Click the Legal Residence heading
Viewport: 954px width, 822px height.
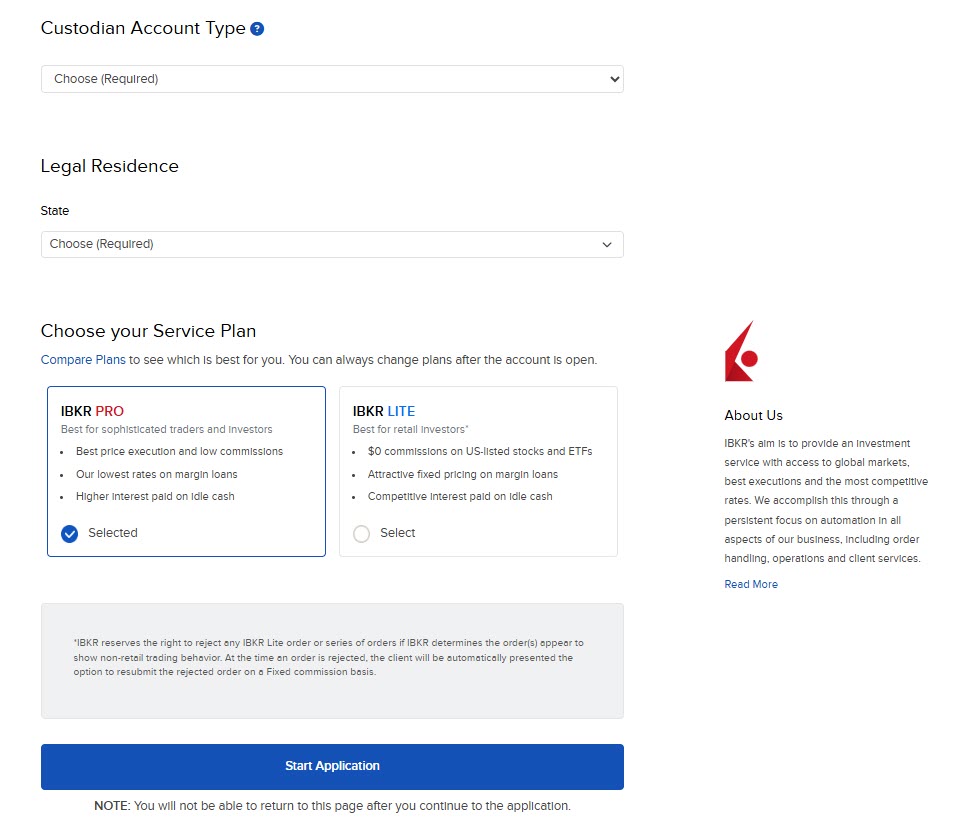click(x=110, y=166)
